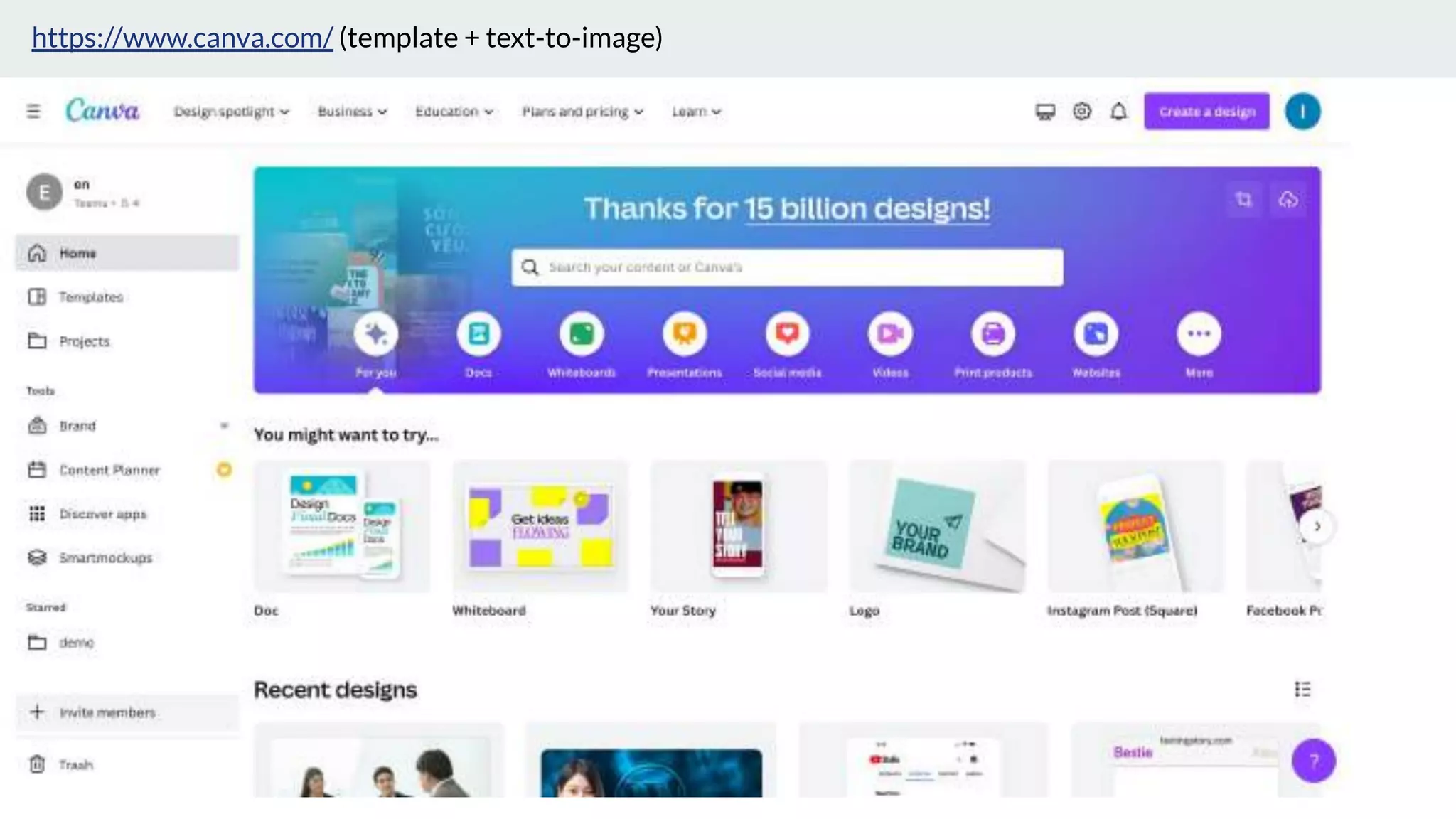Open Discover apps
Viewport: 1456px width, 819px height.
[127, 514]
